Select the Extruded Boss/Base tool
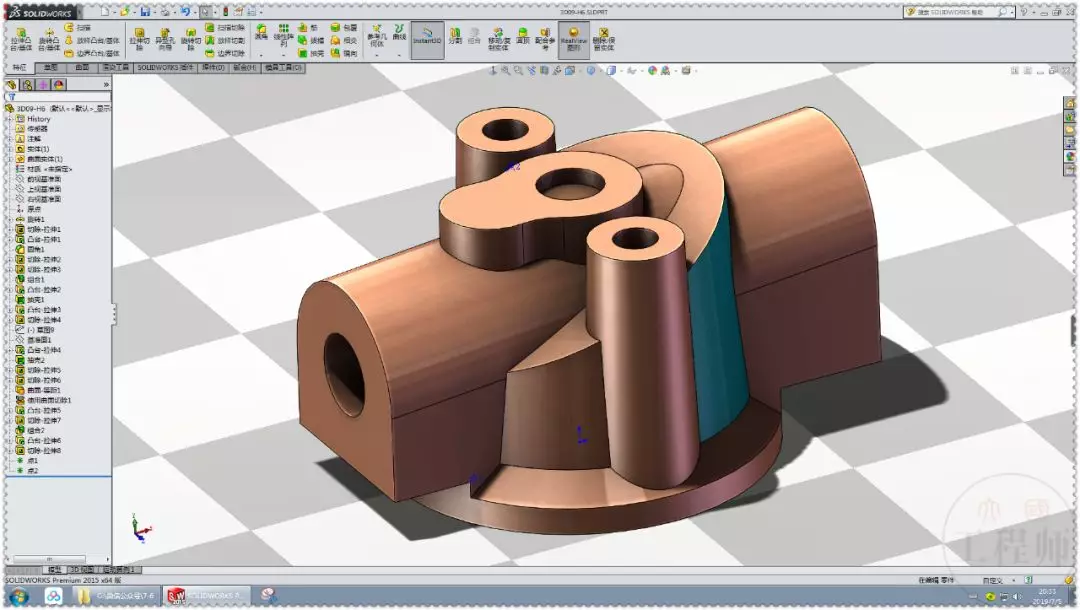This screenshot has height=610, width=1080. click(x=21, y=39)
